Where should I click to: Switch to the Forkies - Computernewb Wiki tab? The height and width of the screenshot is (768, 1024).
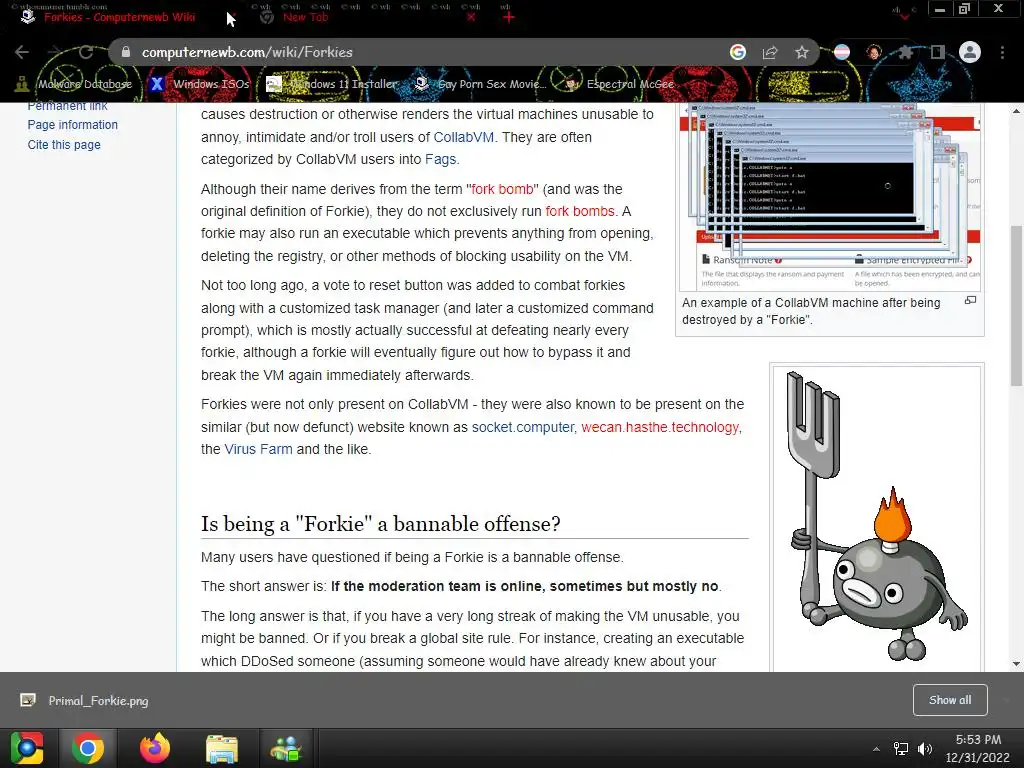(x=120, y=17)
